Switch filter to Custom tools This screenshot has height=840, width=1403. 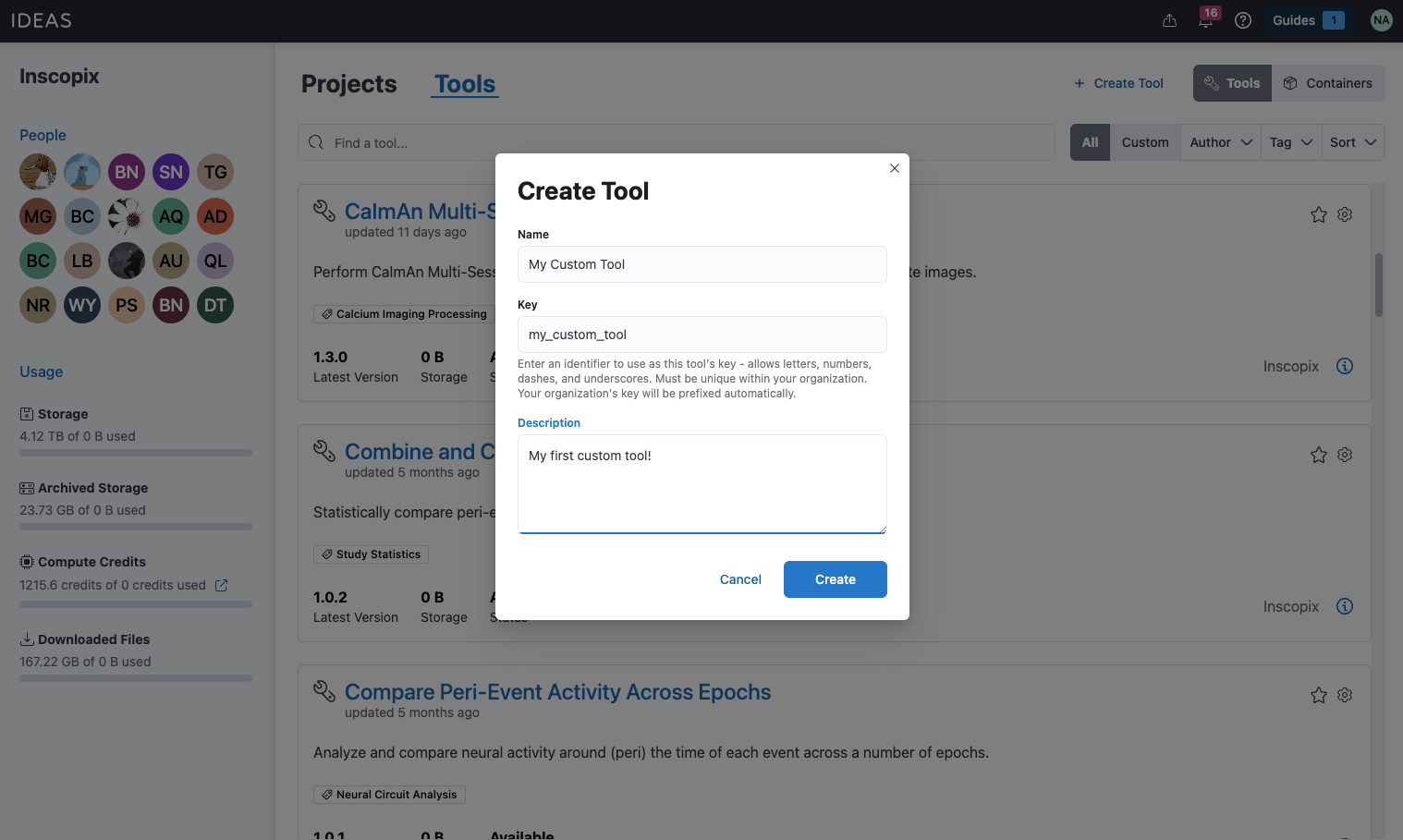click(x=1145, y=142)
